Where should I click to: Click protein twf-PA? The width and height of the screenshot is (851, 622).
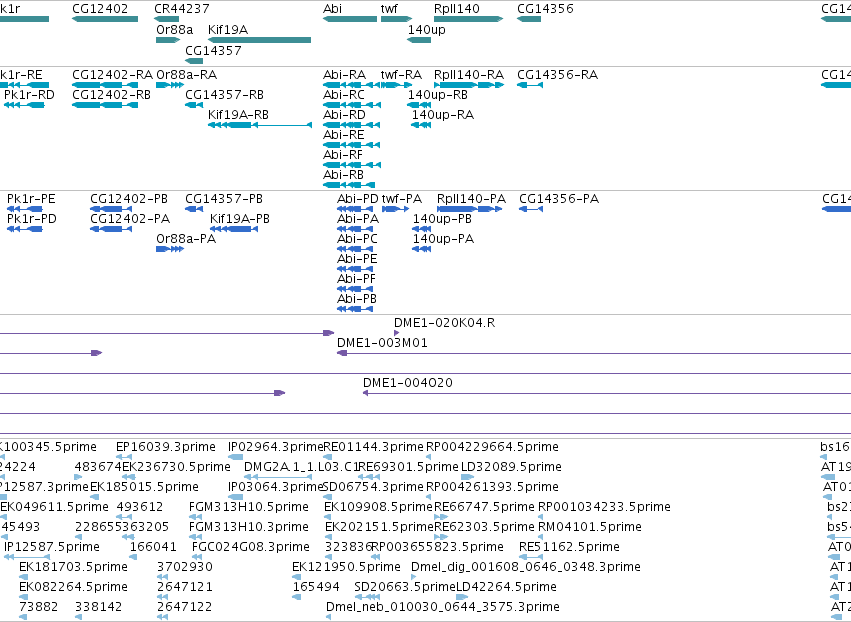click(x=396, y=209)
